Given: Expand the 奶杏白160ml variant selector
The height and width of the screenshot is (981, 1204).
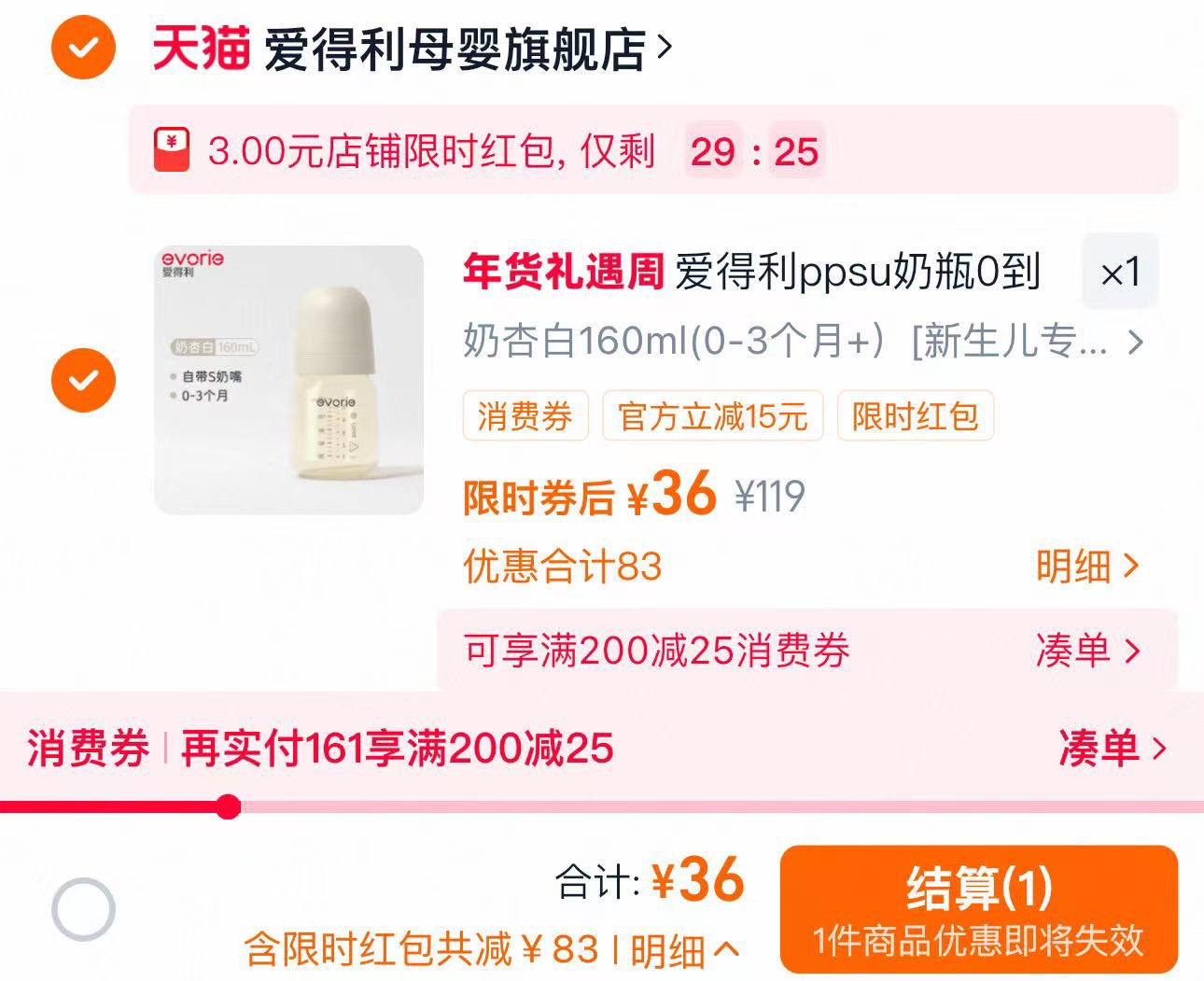Looking at the screenshot, I should click(x=803, y=343).
